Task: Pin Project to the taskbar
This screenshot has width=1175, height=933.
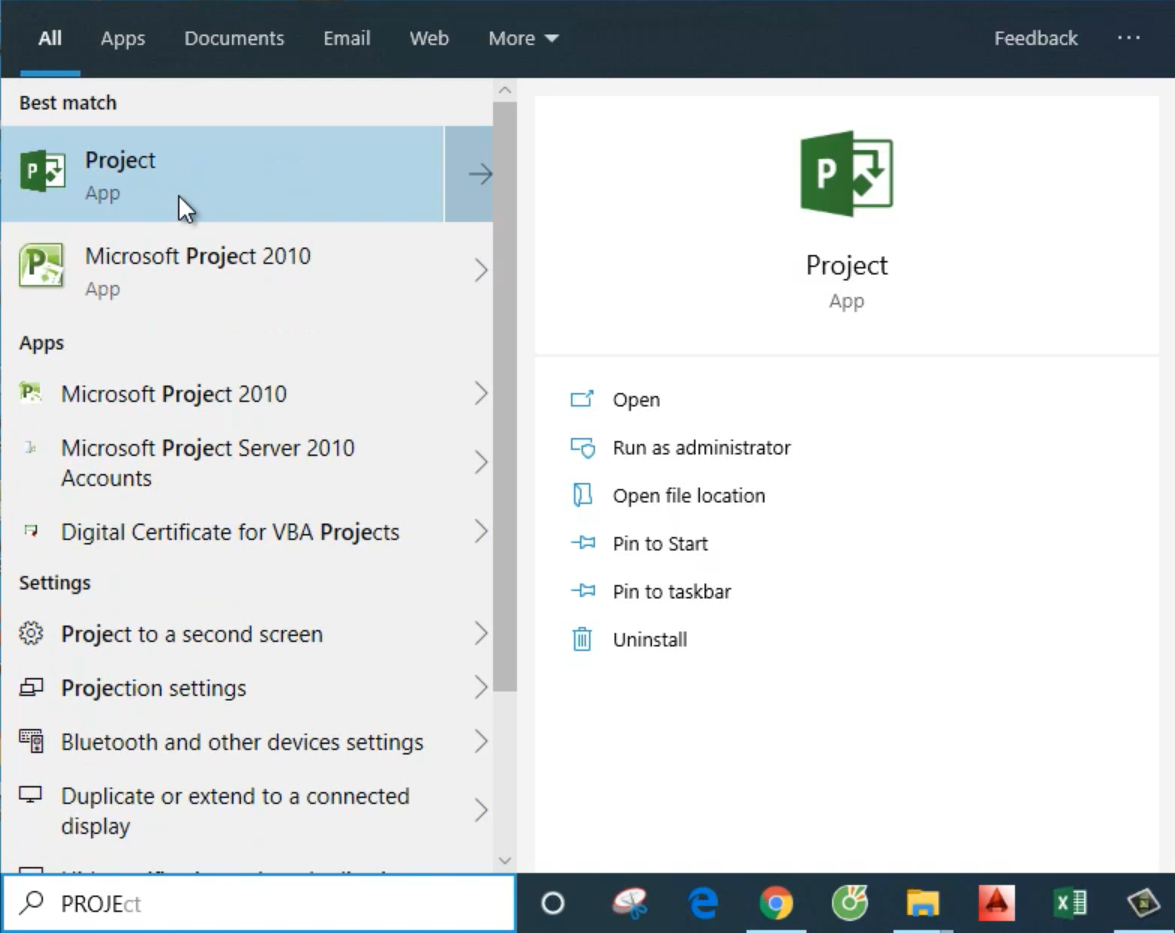Action: [x=671, y=592]
